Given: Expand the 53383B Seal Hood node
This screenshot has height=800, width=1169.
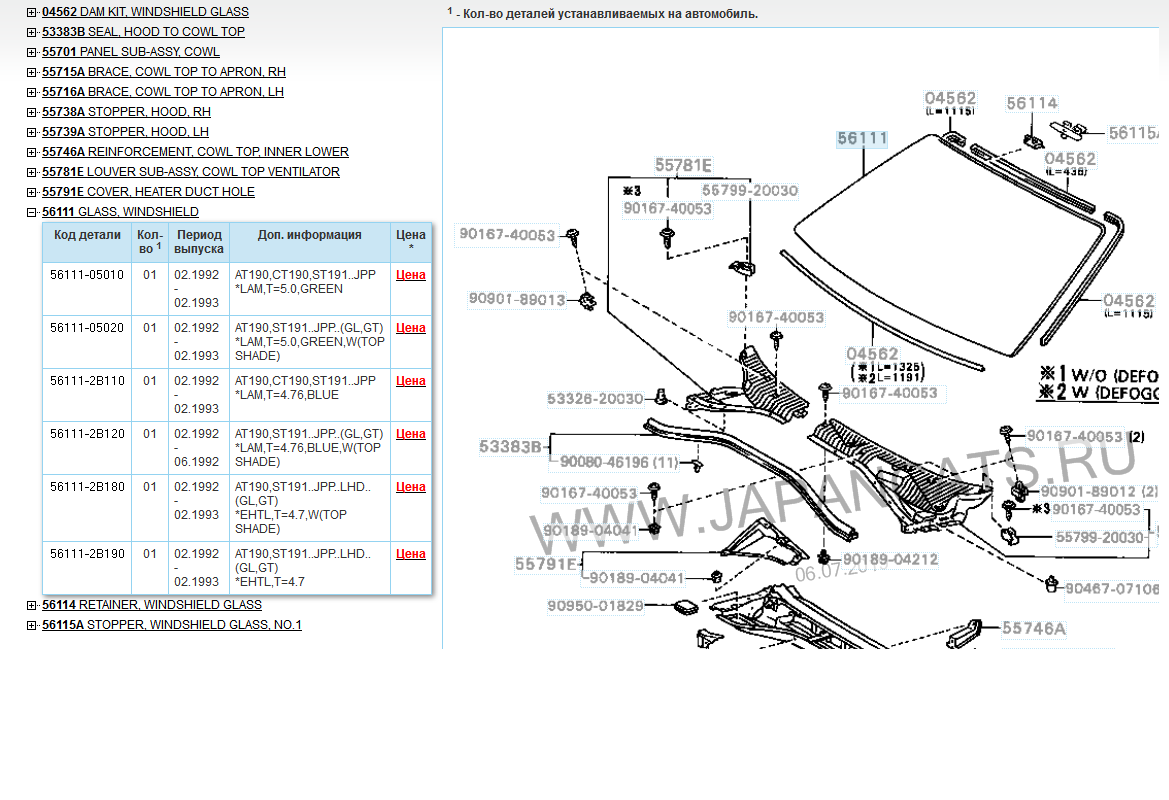Looking at the screenshot, I should pos(32,32).
